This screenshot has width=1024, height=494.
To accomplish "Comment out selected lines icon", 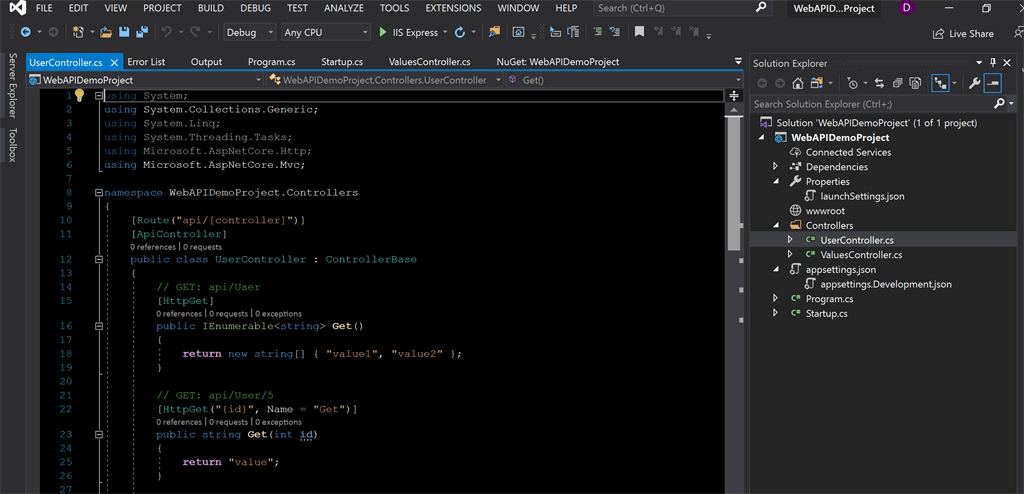I will [x=598, y=32].
